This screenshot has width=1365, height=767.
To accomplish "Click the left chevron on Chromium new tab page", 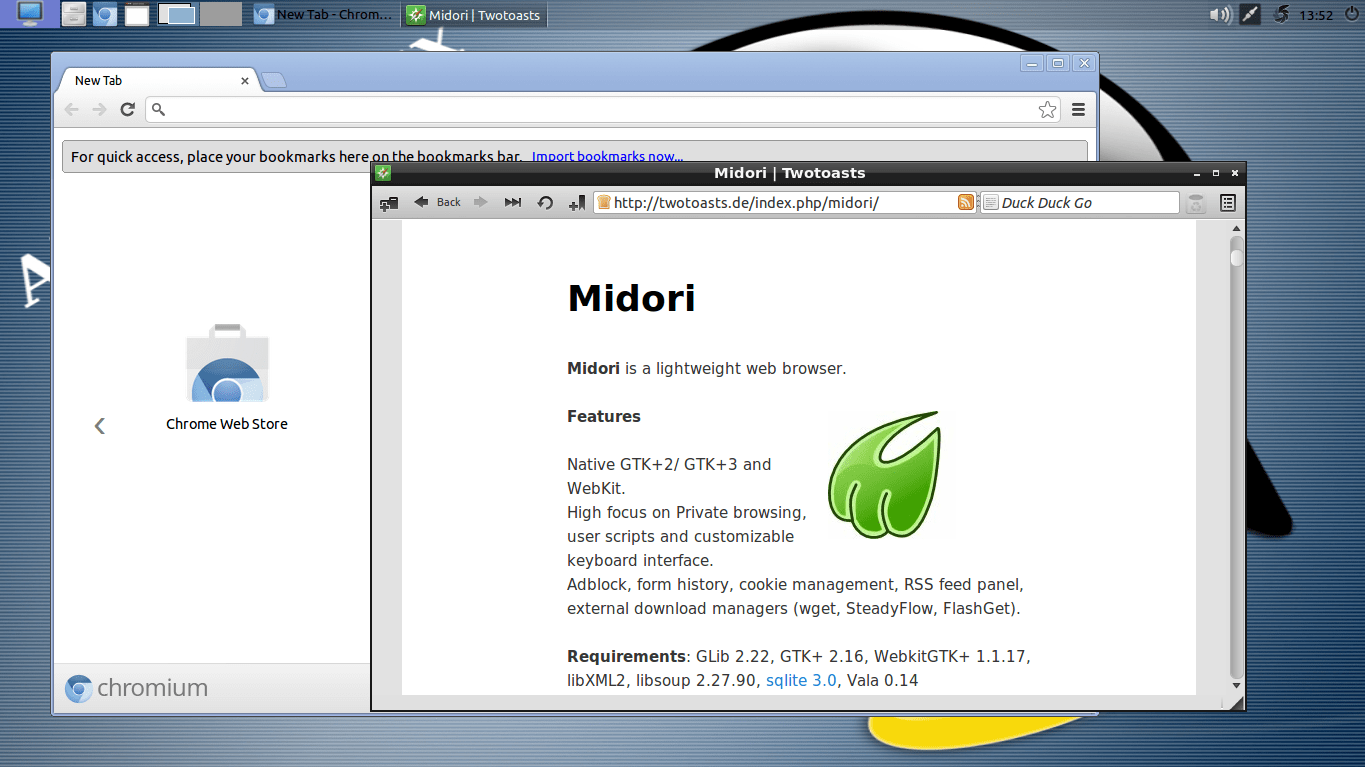I will pos(99,426).
